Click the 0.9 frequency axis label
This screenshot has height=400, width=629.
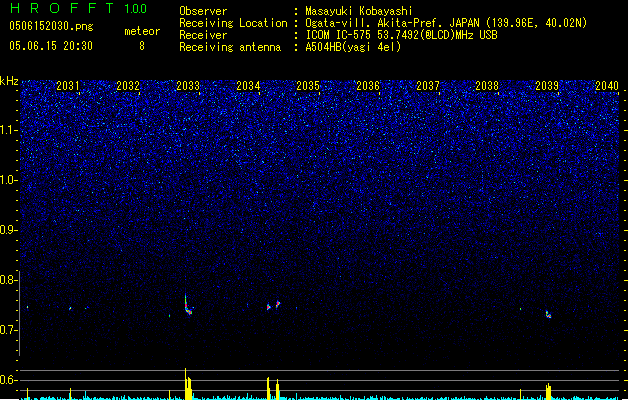(8, 230)
